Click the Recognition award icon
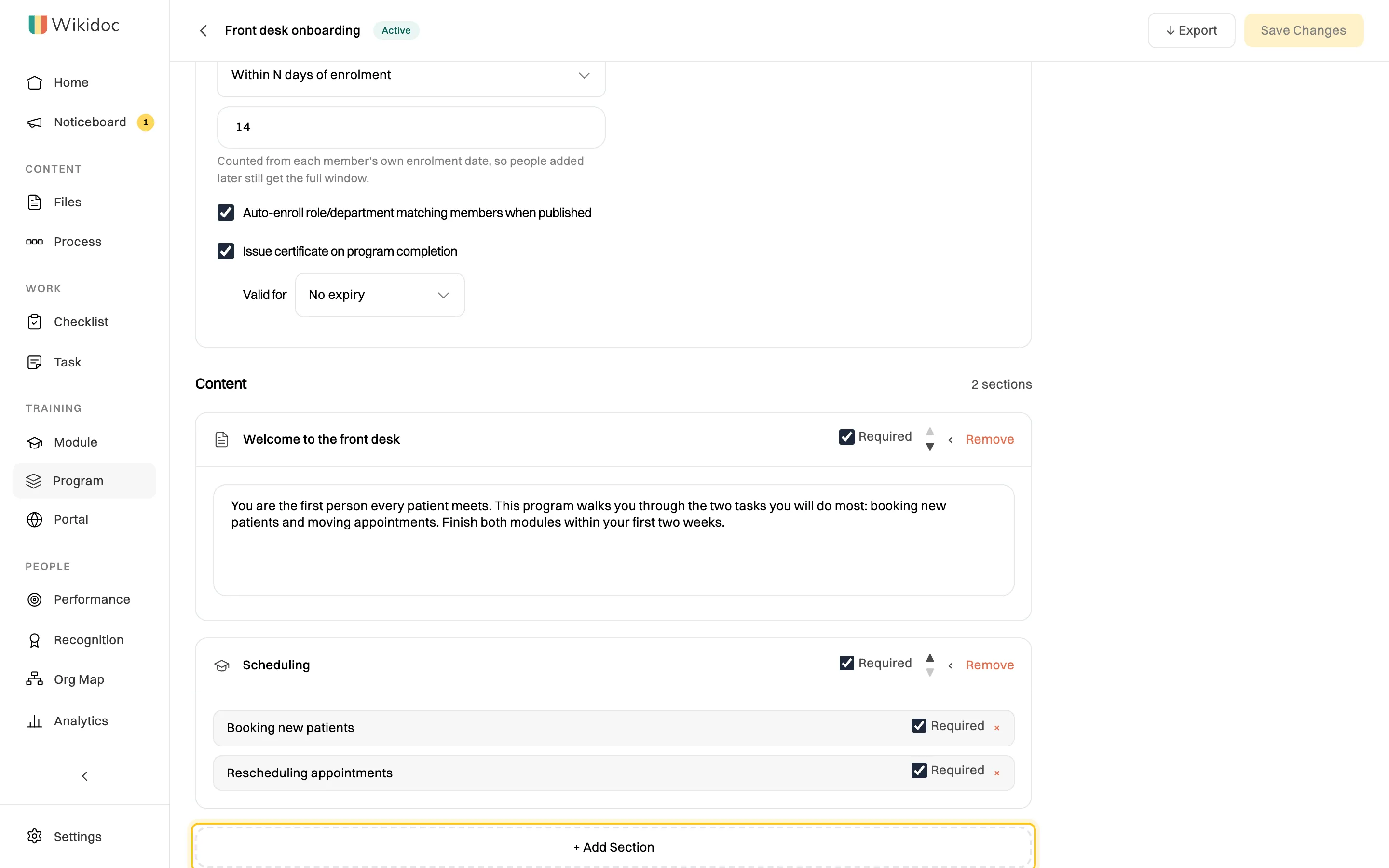Viewport: 1389px width, 868px height. point(34,640)
